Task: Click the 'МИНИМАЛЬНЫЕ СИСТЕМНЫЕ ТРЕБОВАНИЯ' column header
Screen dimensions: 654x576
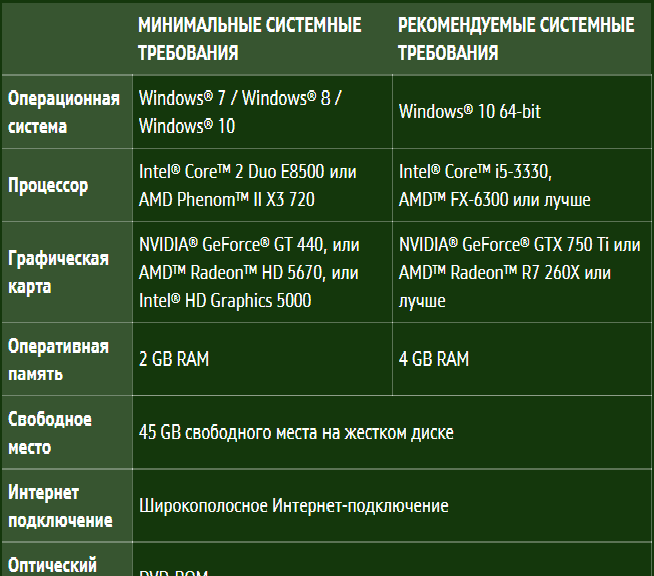Action: [x=262, y=39]
